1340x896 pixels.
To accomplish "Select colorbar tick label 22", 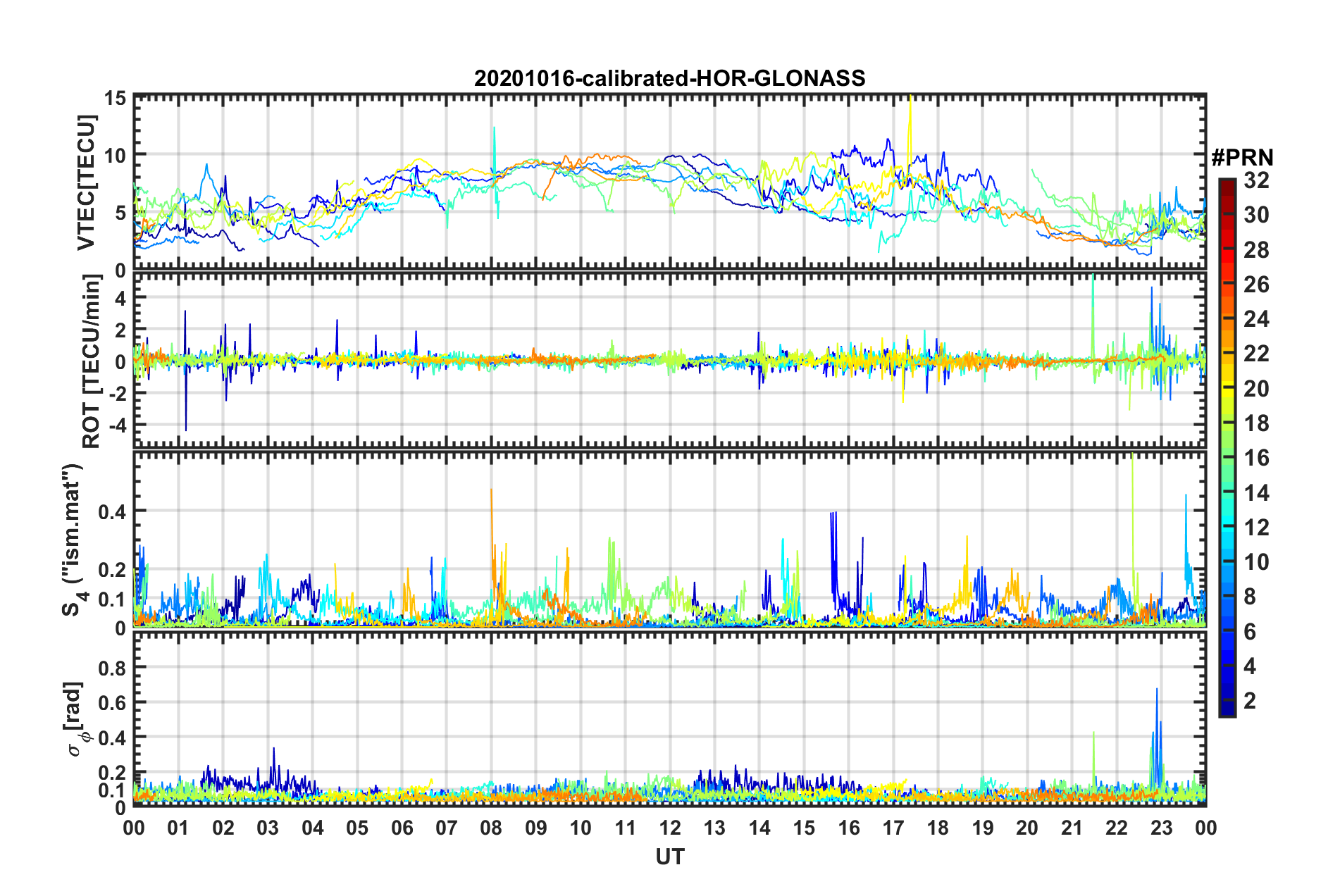I will point(1256,354).
